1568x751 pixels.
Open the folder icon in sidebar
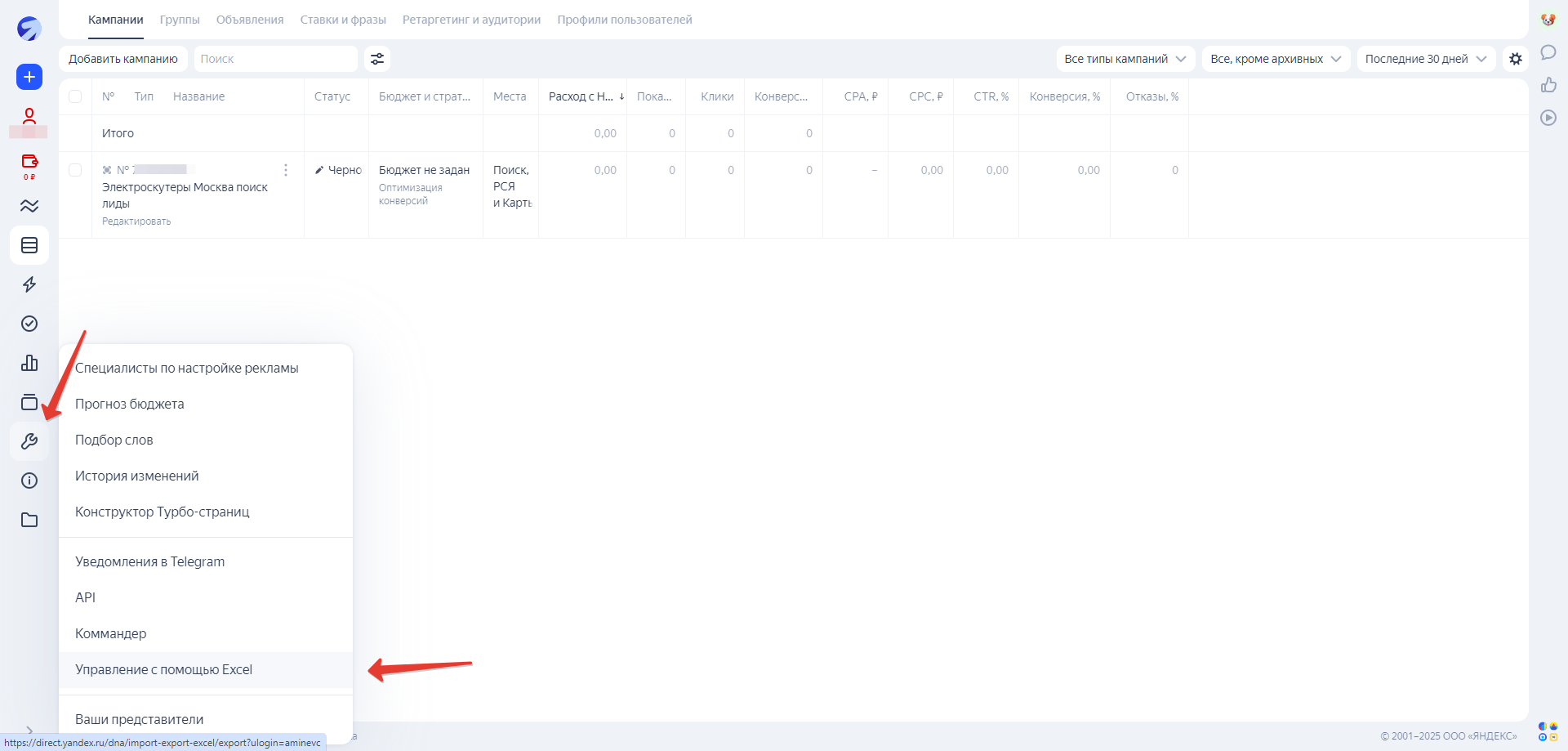[29, 520]
